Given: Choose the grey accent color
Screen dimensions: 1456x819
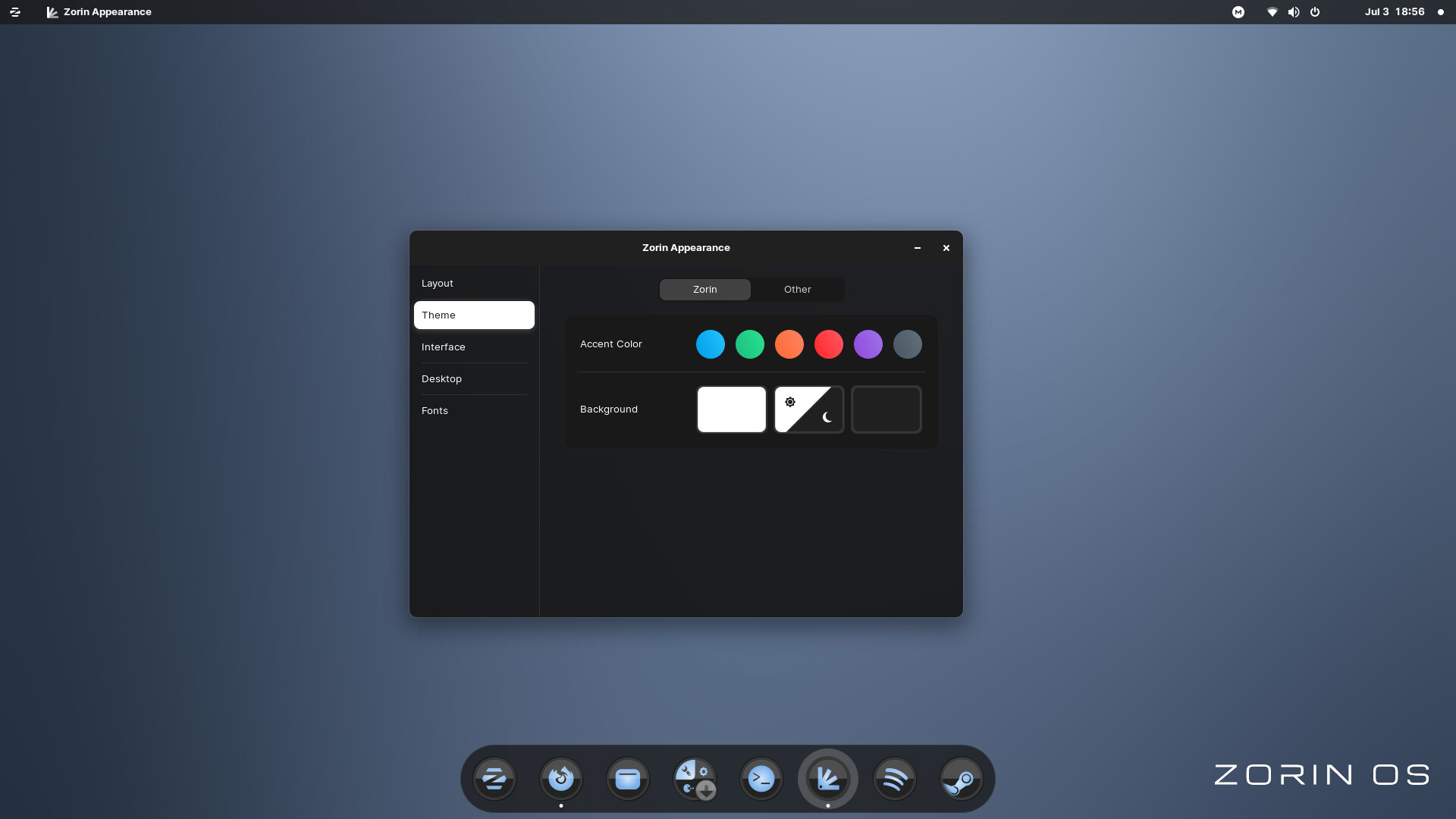Looking at the screenshot, I should 908,344.
